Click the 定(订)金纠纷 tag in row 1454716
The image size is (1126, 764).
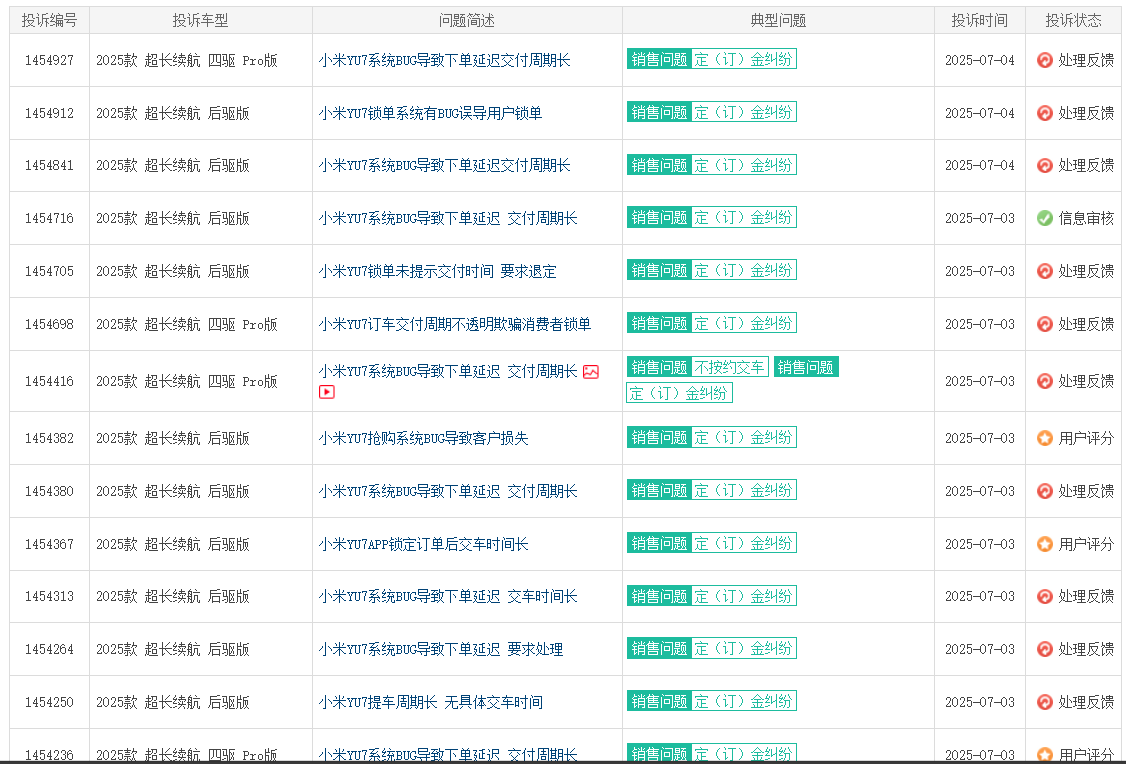744,218
